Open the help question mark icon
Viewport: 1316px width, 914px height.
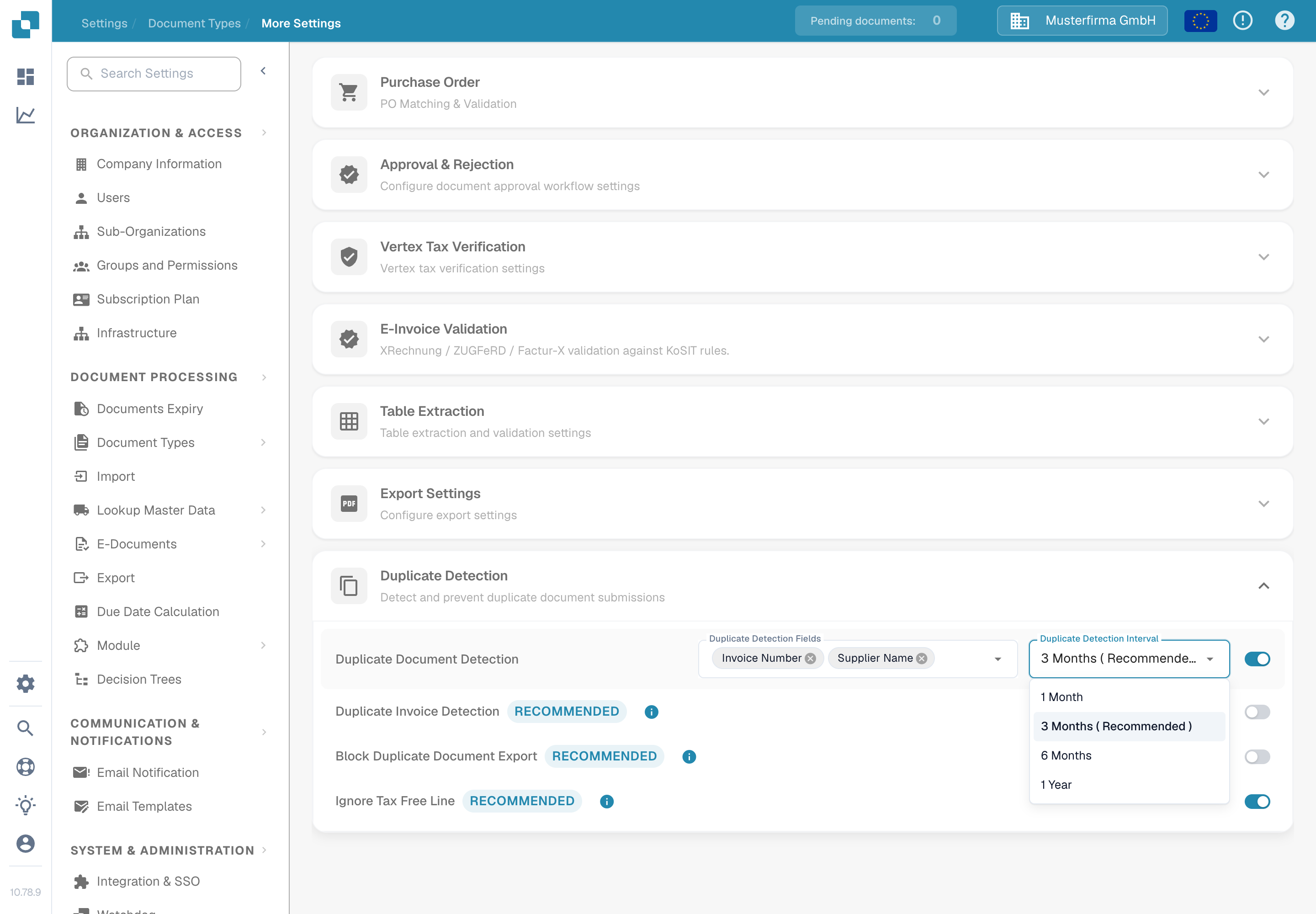1284,21
